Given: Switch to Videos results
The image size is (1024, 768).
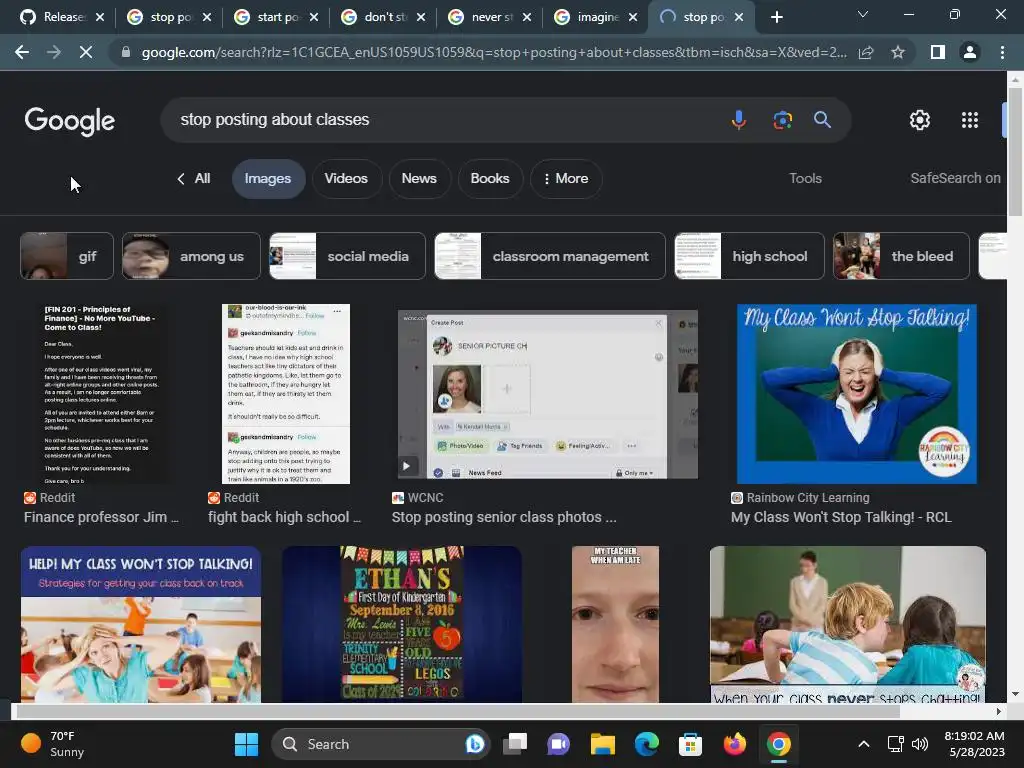Looking at the screenshot, I should coord(346,178).
